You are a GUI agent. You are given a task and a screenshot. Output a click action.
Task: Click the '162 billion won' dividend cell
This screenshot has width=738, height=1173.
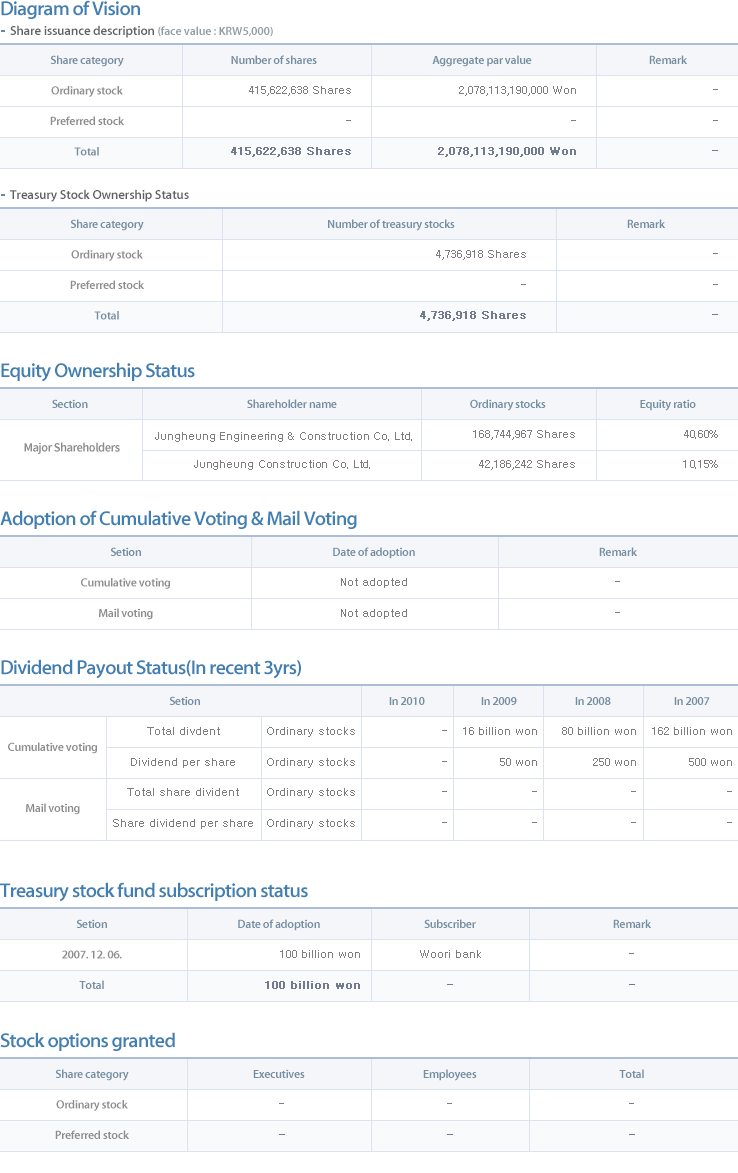tap(692, 731)
